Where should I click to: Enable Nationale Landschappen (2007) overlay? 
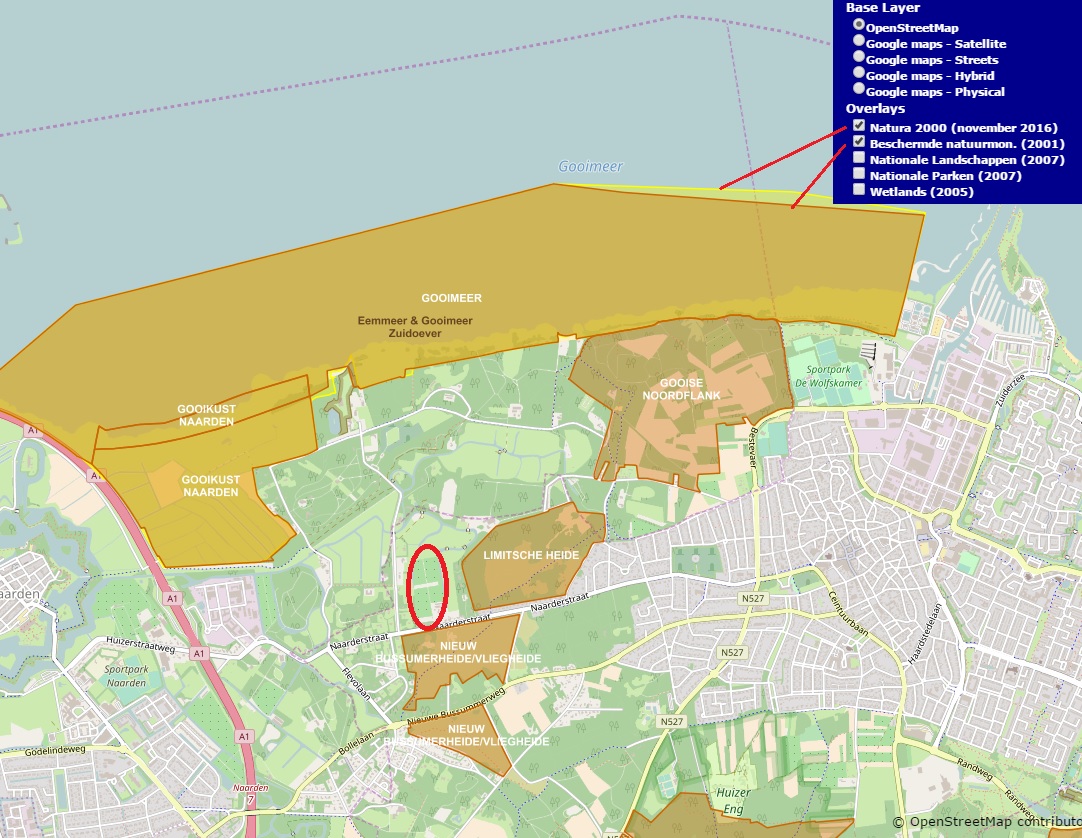tap(858, 157)
